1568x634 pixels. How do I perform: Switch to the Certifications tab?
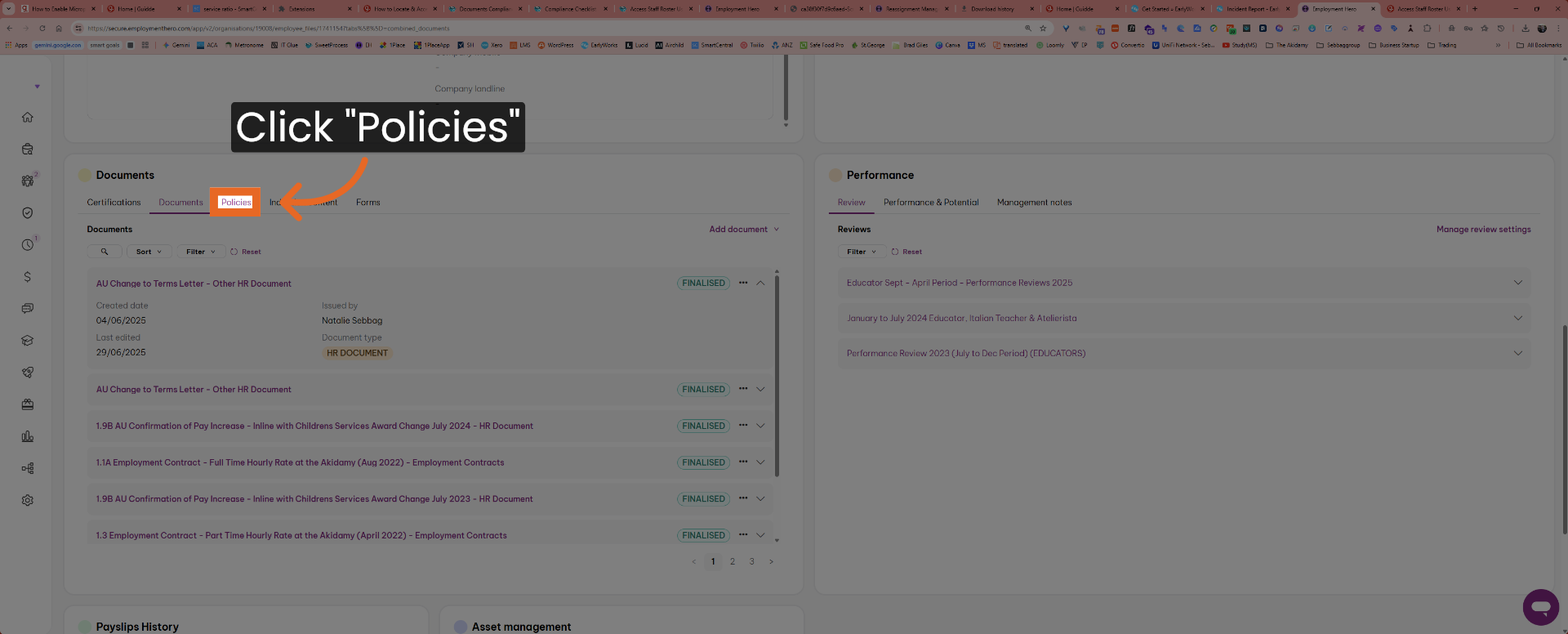pyautogui.click(x=114, y=203)
